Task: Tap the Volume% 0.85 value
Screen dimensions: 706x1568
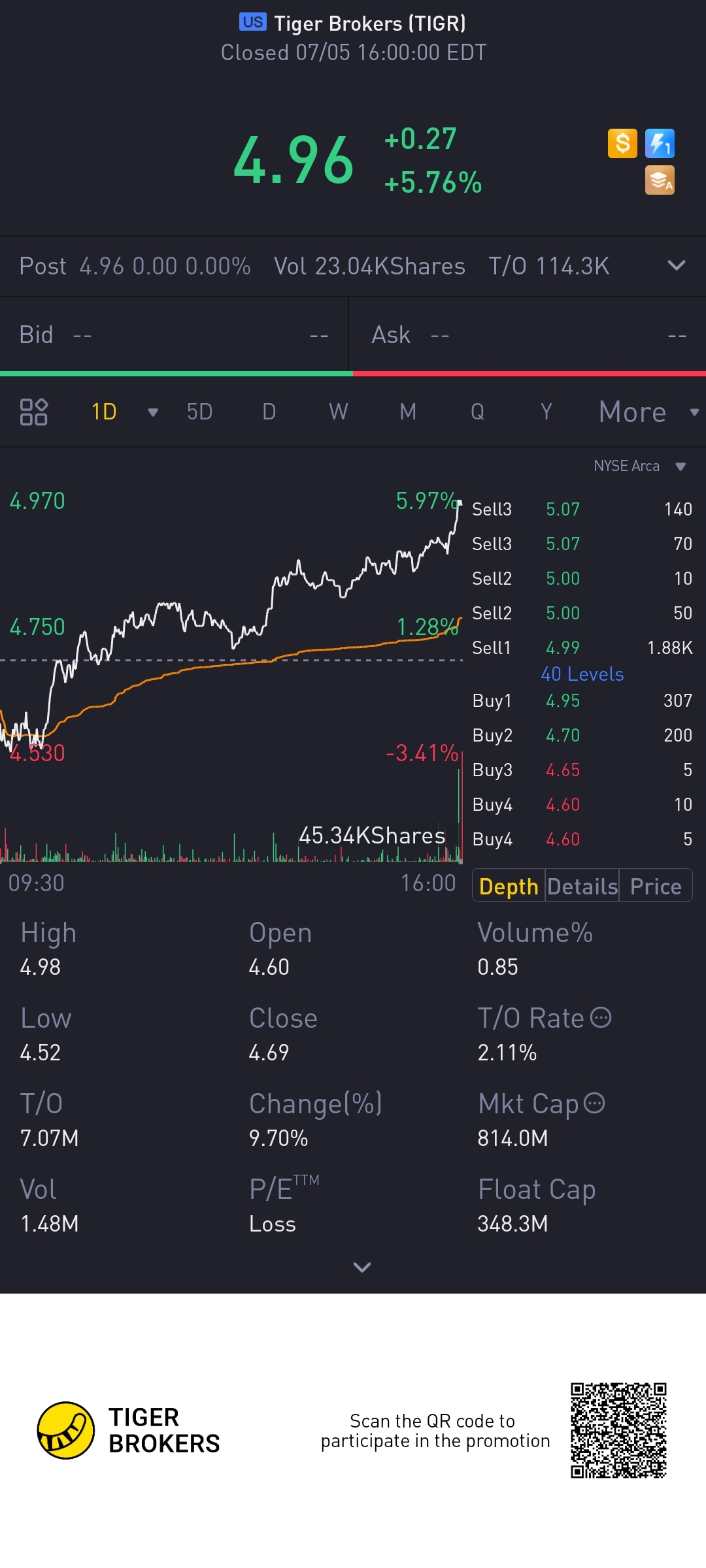Action: [497, 967]
